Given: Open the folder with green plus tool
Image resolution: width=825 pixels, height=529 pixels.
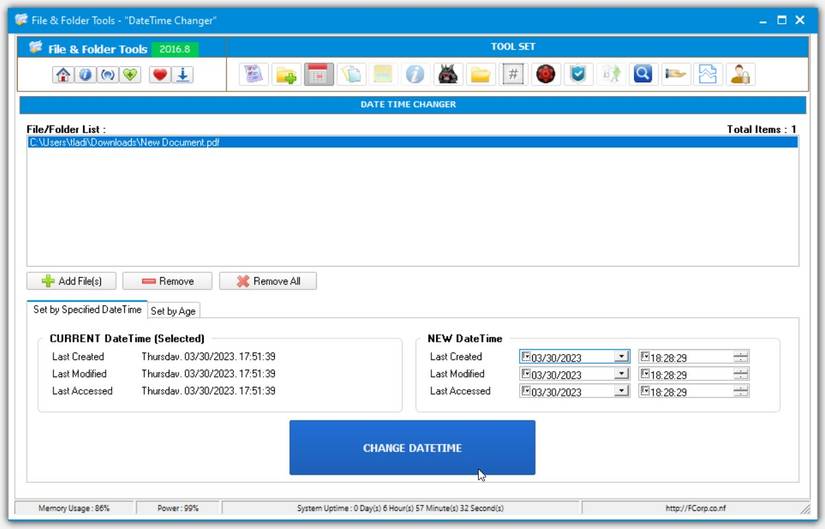Looking at the screenshot, I should [x=286, y=74].
